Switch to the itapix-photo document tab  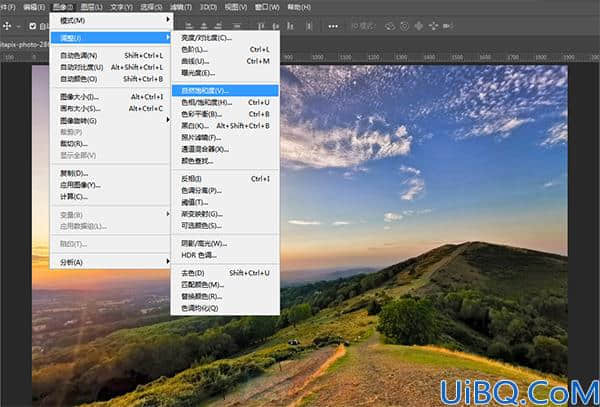point(24,44)
